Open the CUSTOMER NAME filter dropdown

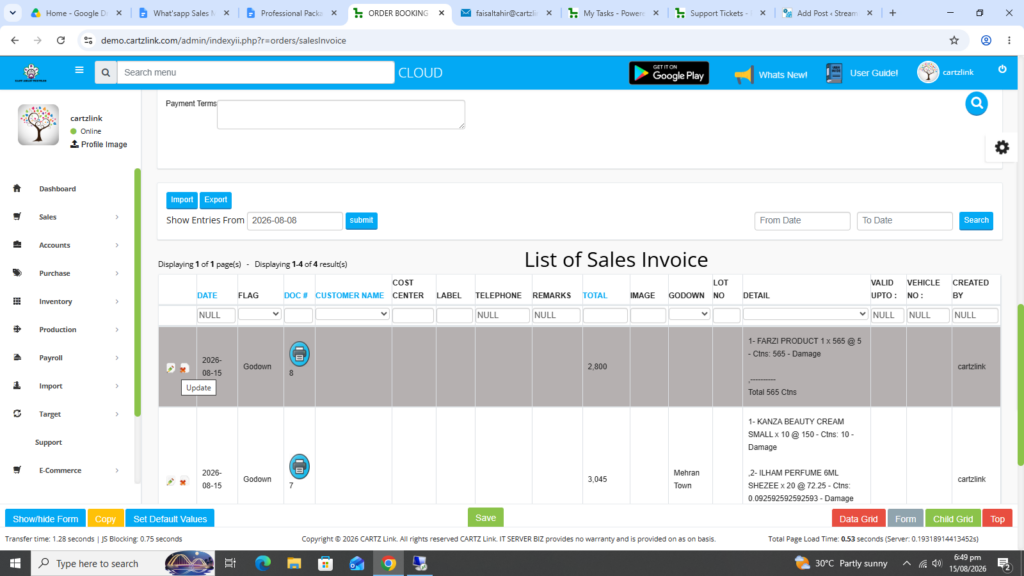point(352,314)
